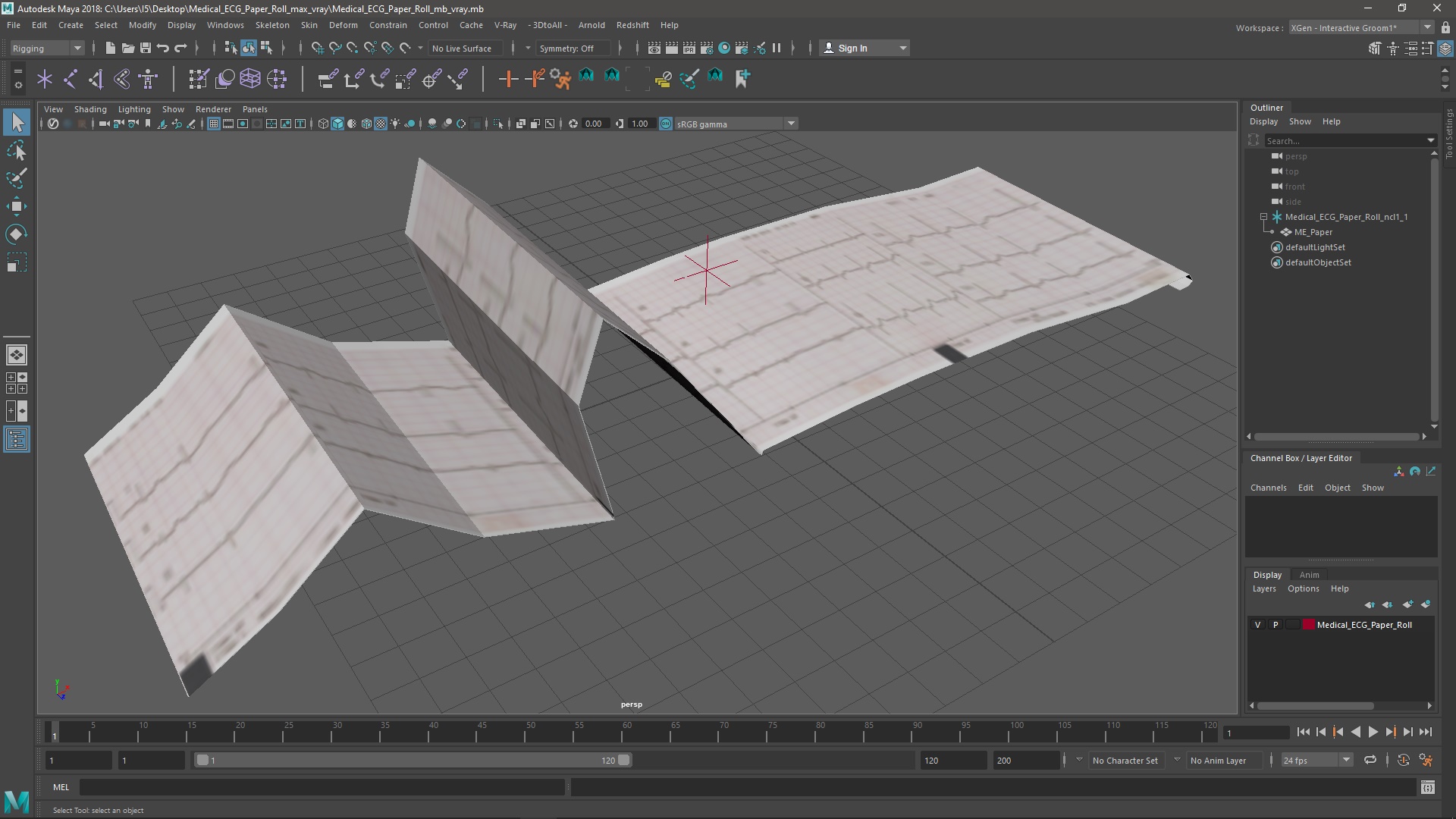Click the Symmetry: Off button

pos(573,48)
